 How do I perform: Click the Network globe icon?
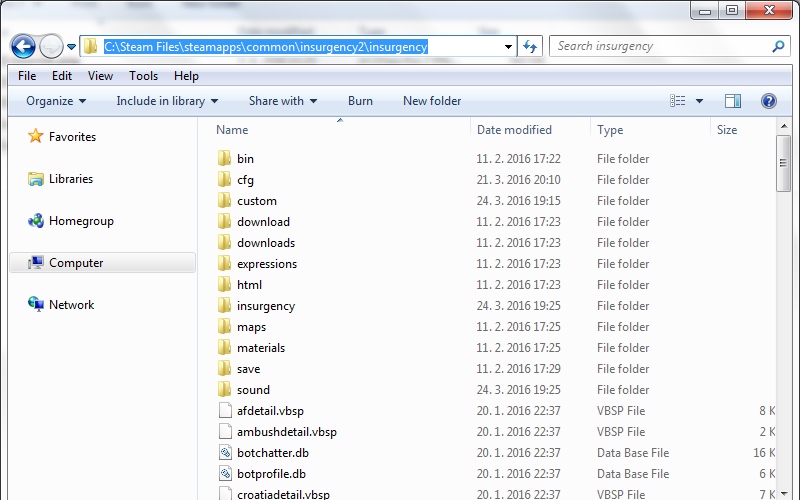coord(36,304)
